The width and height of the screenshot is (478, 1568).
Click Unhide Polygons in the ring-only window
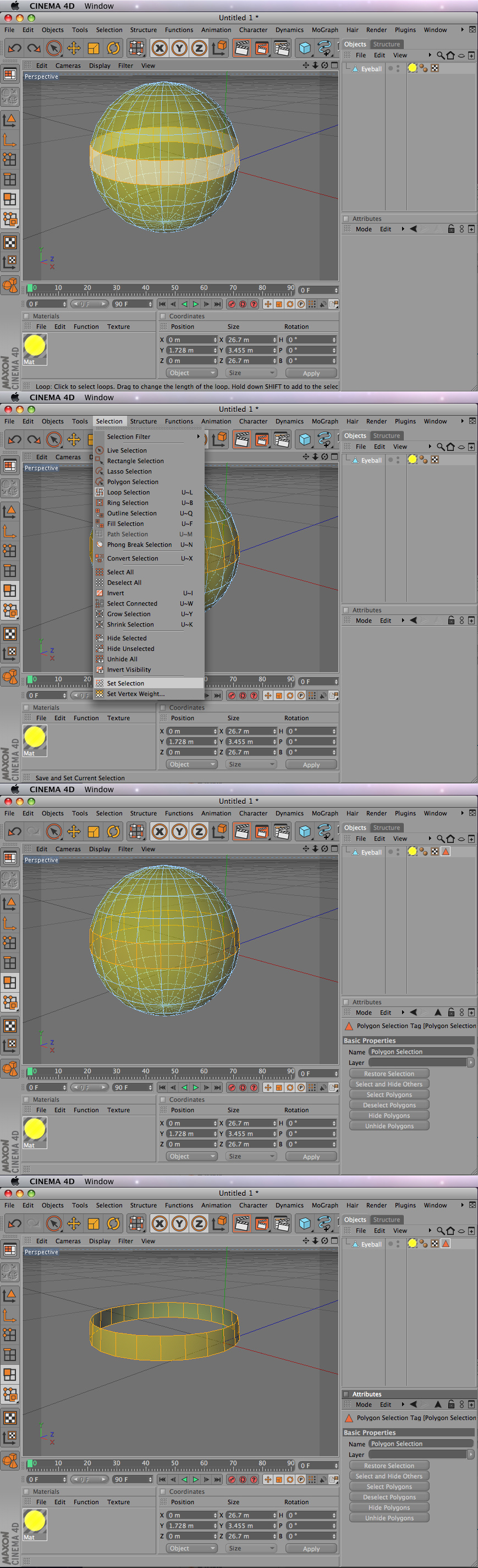389,1517
